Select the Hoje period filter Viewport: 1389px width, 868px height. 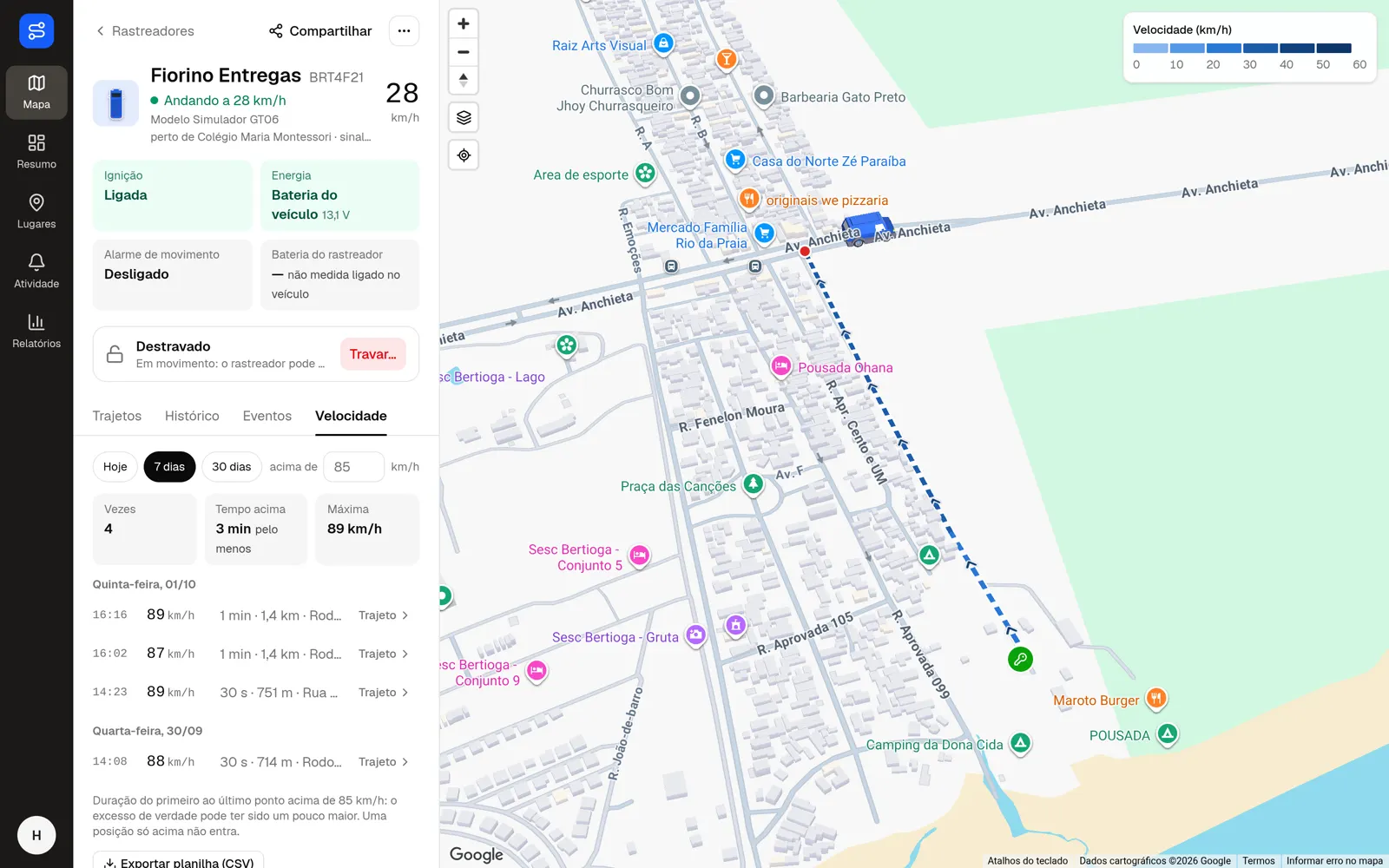(115, 467)
